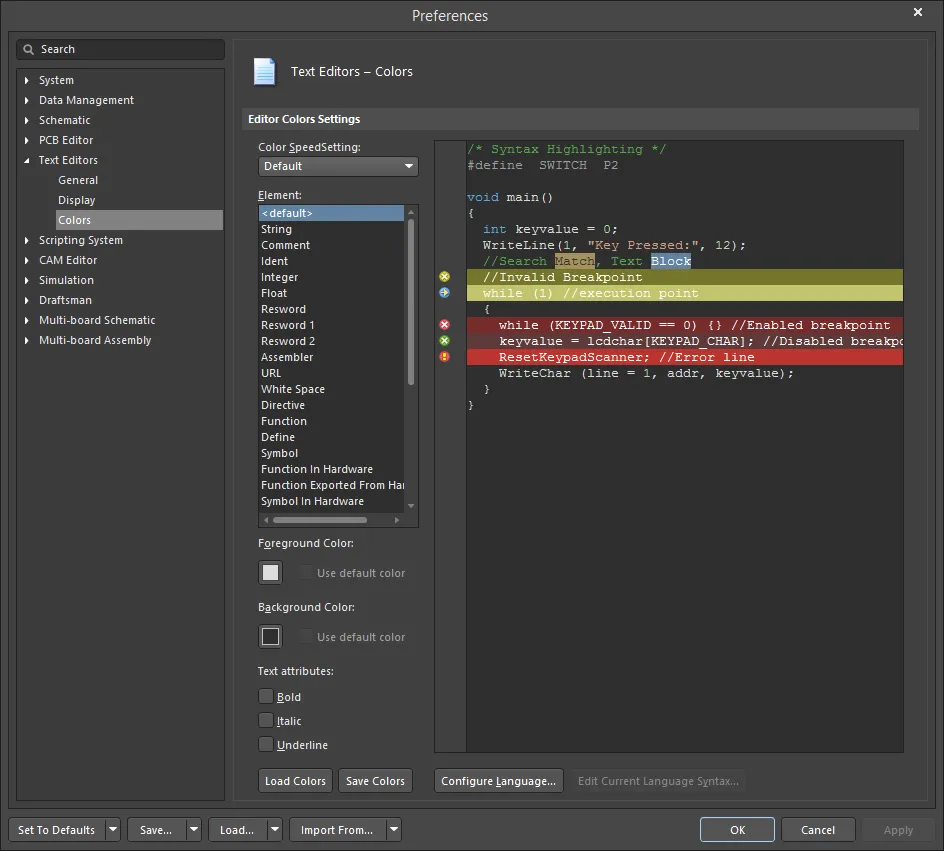
Task: Expand the System tree node
Action: [26, 80]
